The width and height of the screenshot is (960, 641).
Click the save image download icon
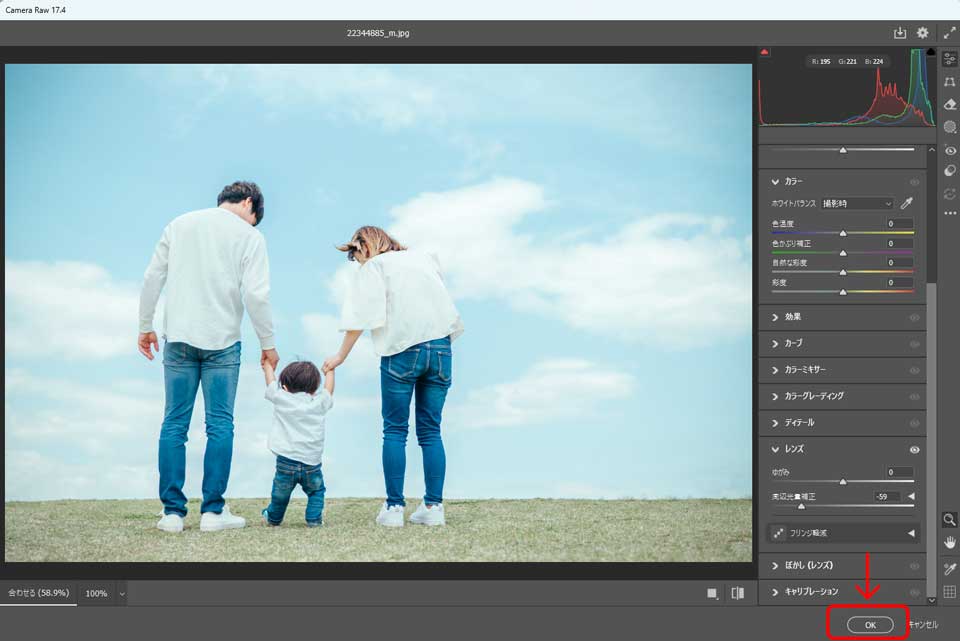point(899,33)
